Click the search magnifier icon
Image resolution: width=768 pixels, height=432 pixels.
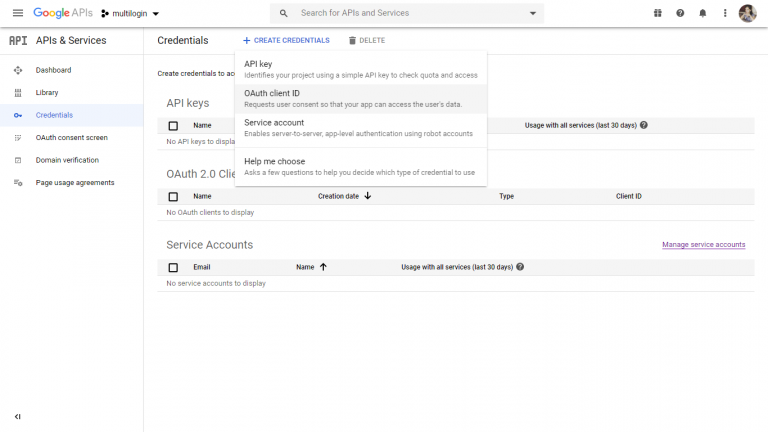pos(284,13)
